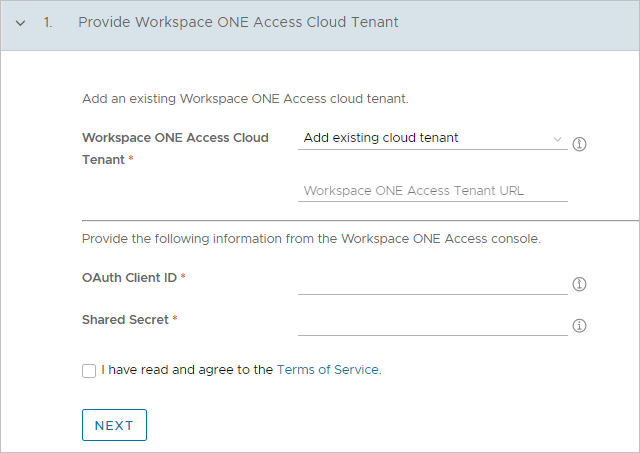Check the agree to Terms of Service box
Screen dimensions: 640x453
pyautogui.click(x=89, y=371)
